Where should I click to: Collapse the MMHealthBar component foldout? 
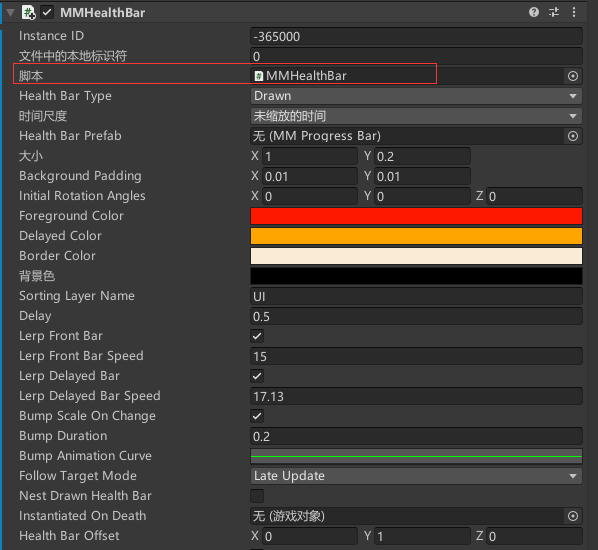(11, 13)
